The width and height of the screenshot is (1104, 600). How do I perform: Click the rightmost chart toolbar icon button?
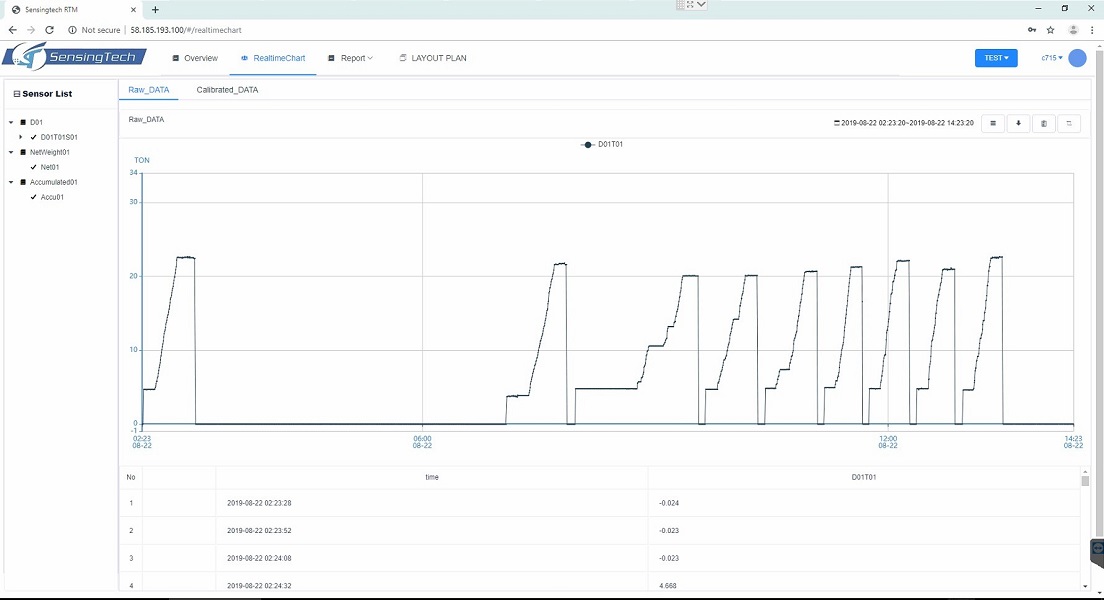(1069, 123)
